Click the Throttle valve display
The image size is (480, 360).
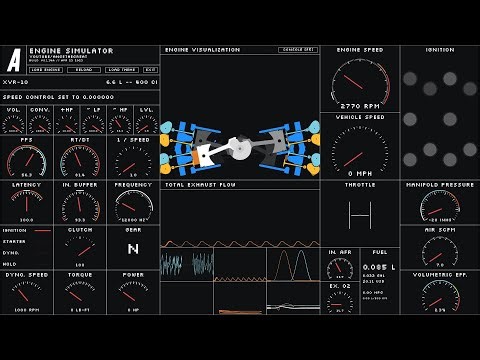tap(360, 214)
